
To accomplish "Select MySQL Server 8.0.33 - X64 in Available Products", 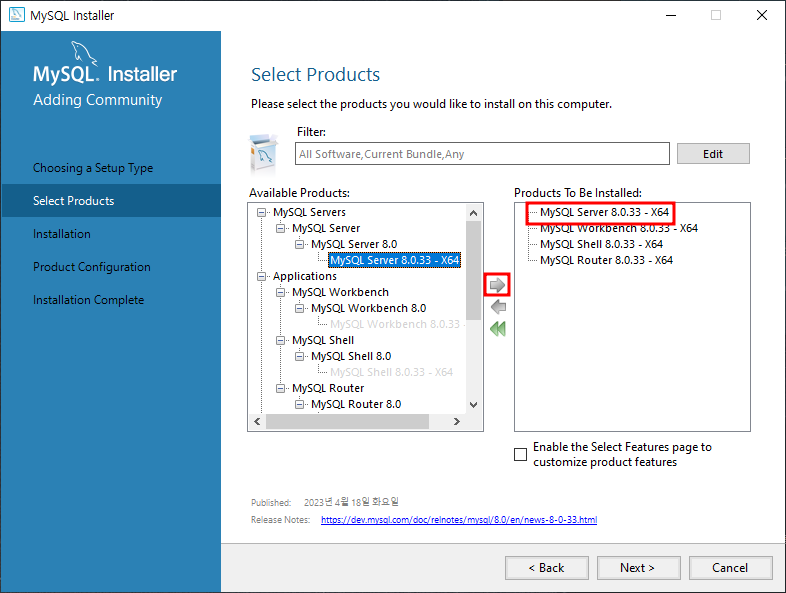I will [395, 260].
